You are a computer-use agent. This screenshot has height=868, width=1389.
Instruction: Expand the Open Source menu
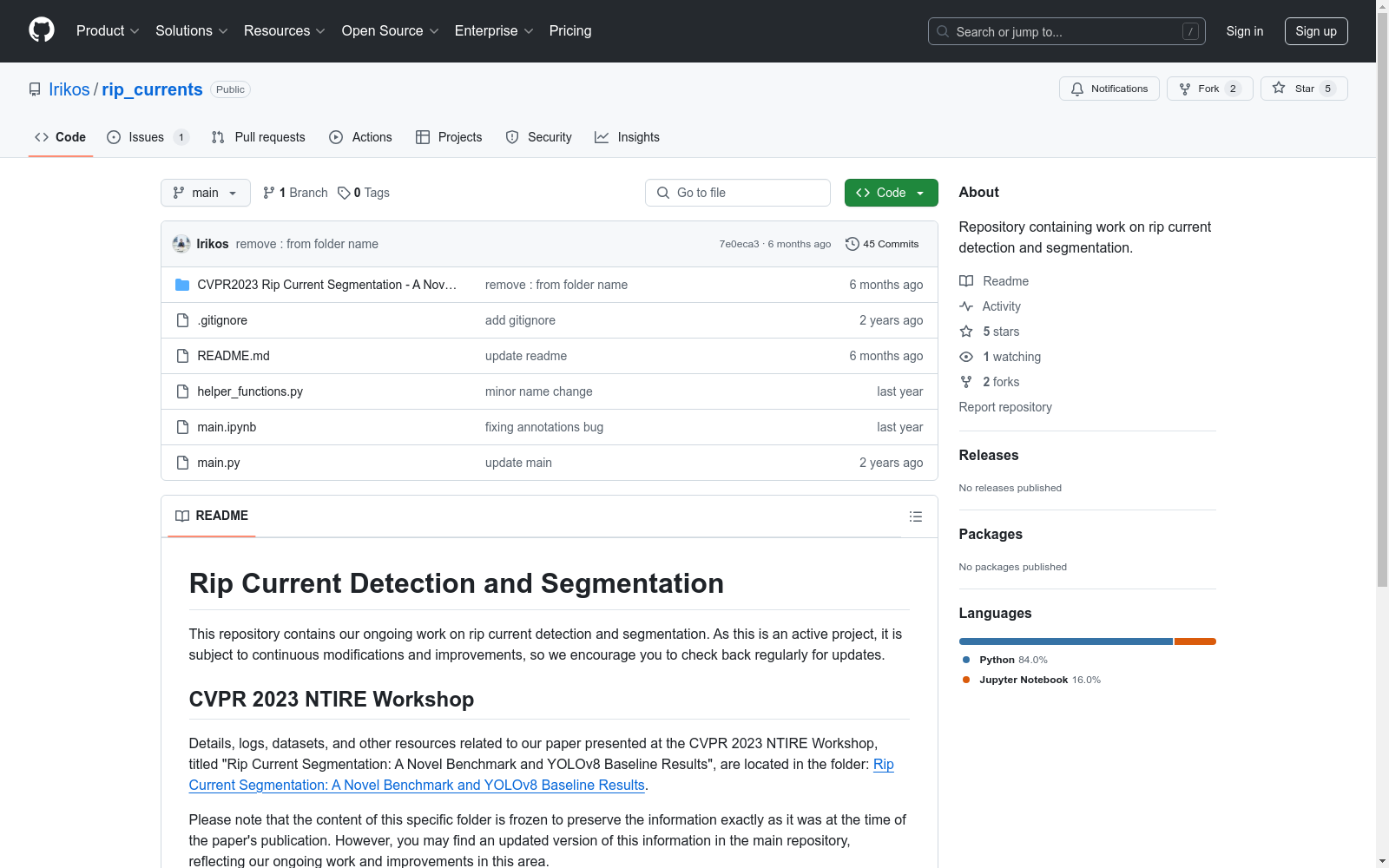(x=391, y=31)
